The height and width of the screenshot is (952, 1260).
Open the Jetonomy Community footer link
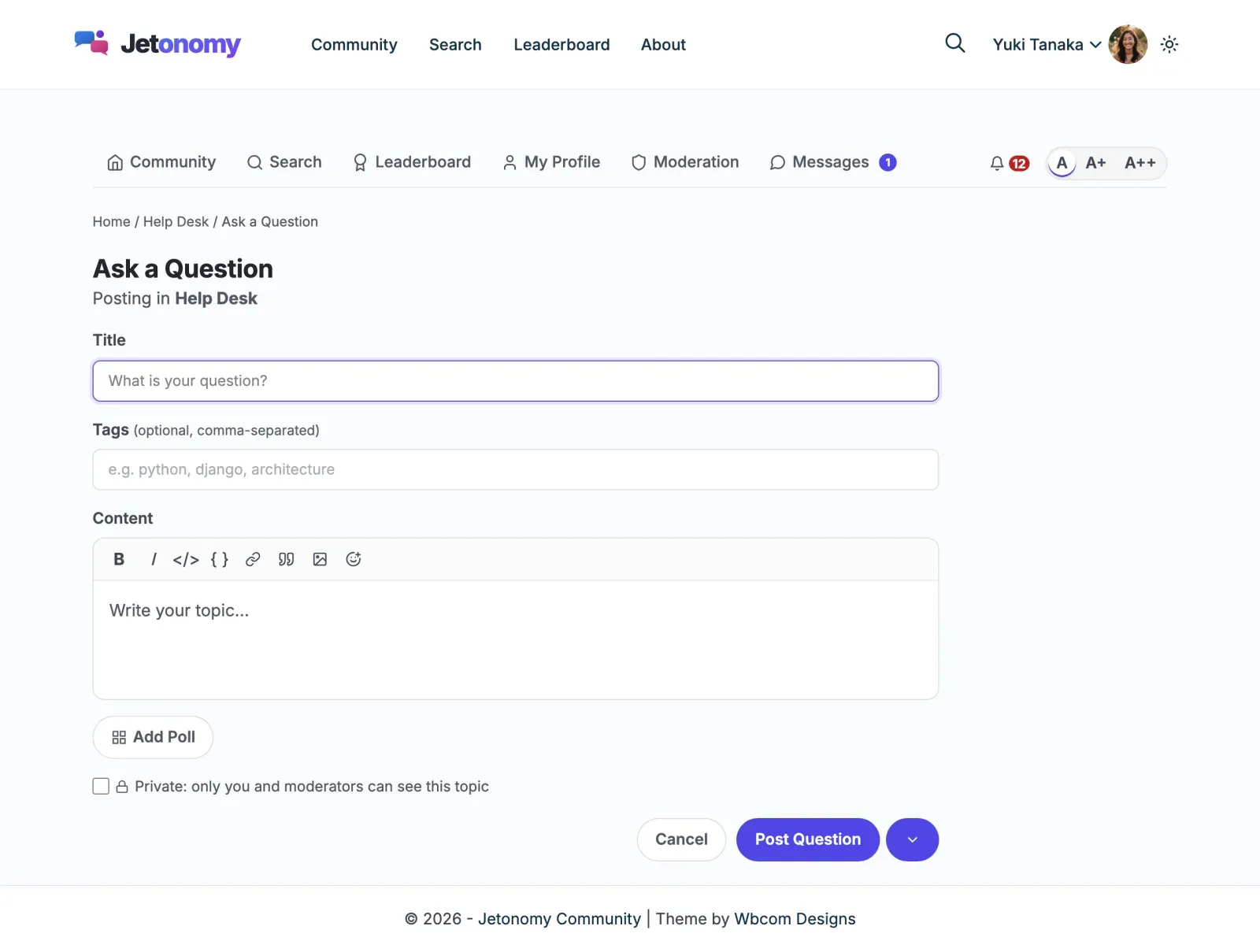[x=559, y=919]
